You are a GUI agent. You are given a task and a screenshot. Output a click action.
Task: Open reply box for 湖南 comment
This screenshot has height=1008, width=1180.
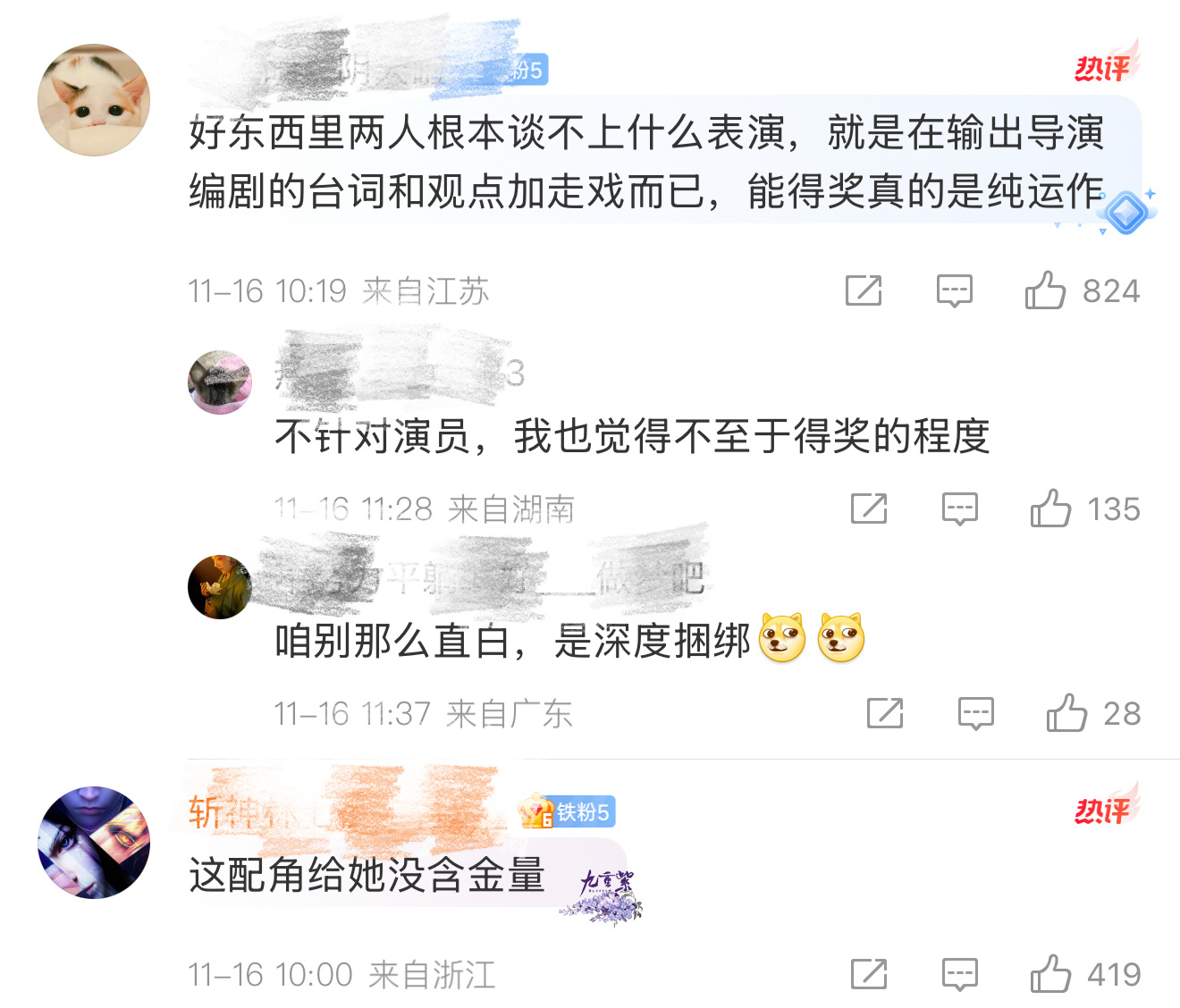click(960, 509)
